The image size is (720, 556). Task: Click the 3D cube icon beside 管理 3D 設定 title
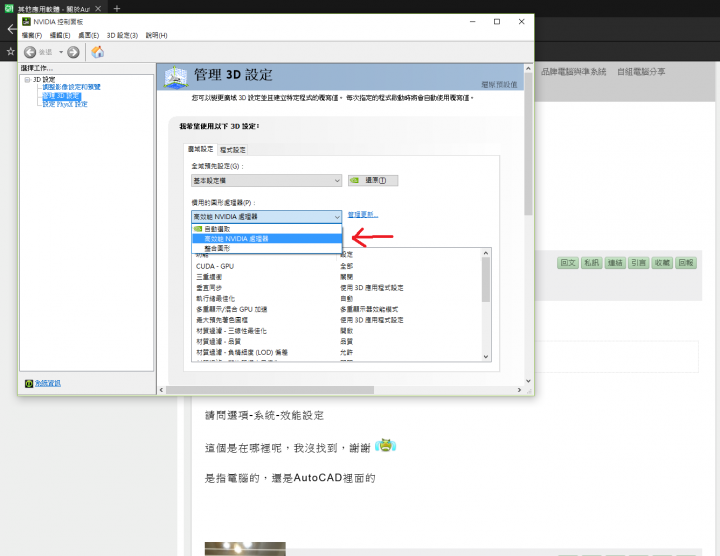click(x=175, y=77)
